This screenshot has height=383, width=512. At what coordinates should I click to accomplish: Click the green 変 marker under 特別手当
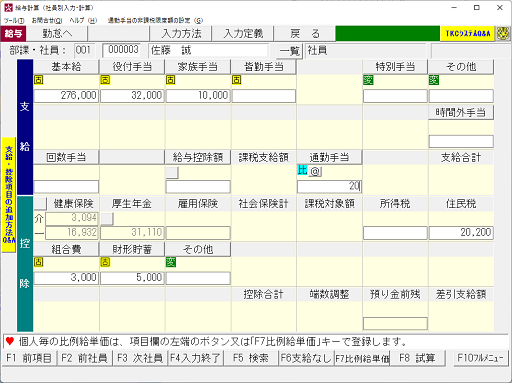368,80
